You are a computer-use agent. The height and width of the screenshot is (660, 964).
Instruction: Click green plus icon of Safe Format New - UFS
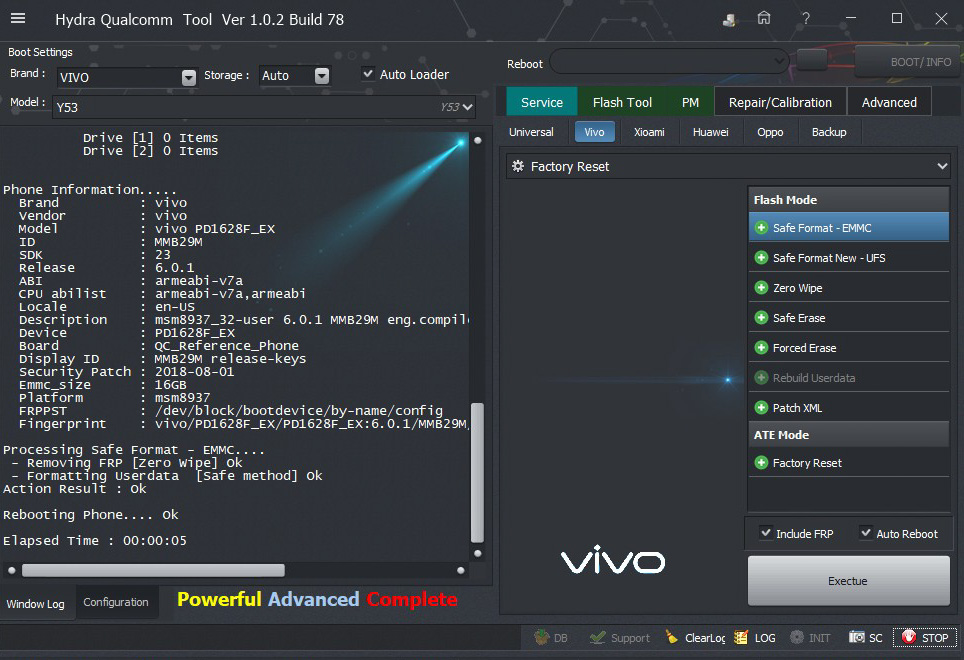761,257
